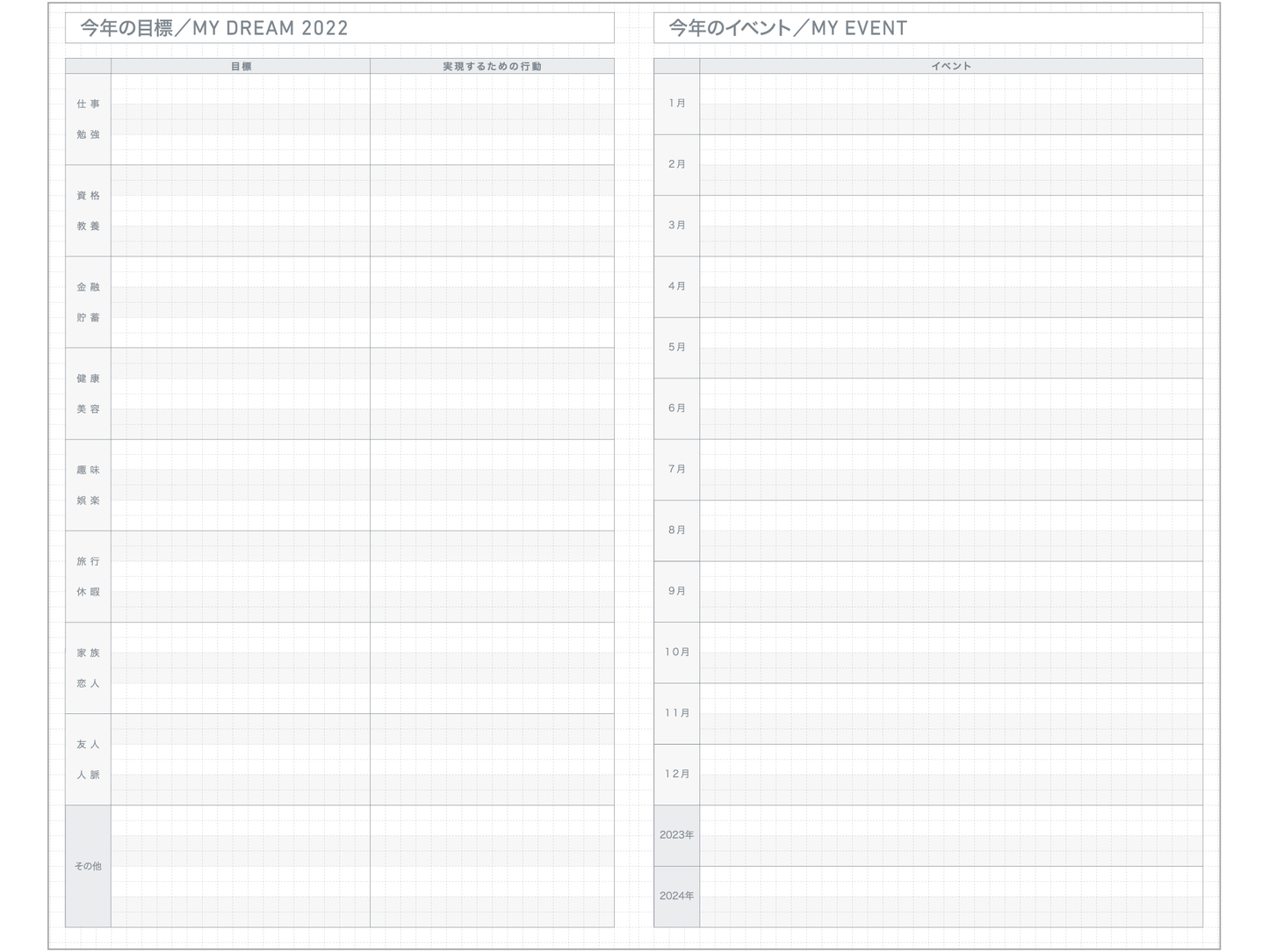Pick the 貯蓄 category label
1269x952 pixels.
pyautogui.click(x=88, y=317)
